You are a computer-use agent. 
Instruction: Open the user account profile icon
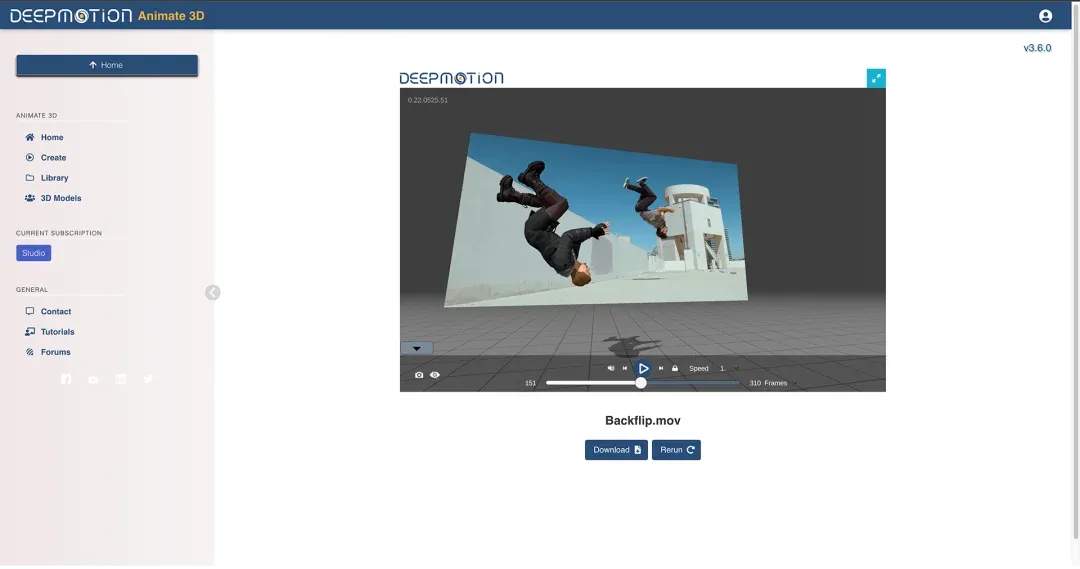coord(1045,16)
